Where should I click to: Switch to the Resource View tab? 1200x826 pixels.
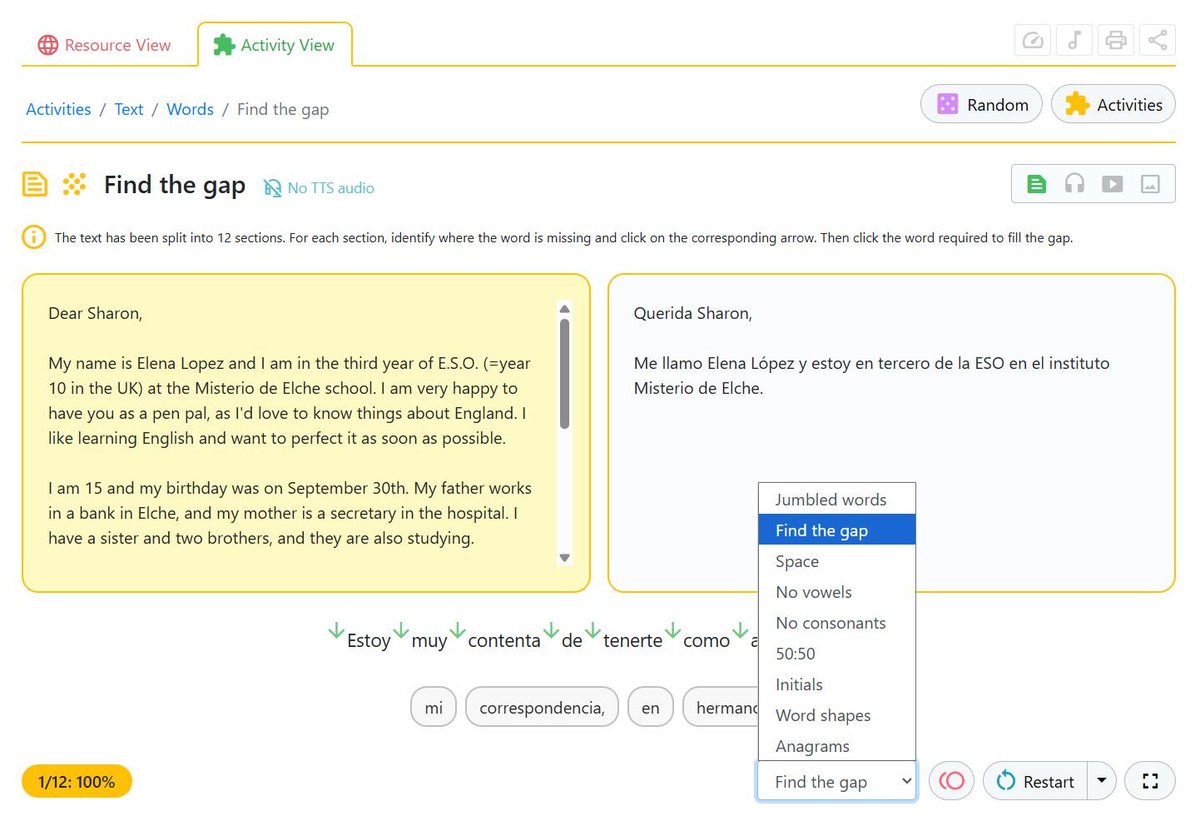coord(105,44)
